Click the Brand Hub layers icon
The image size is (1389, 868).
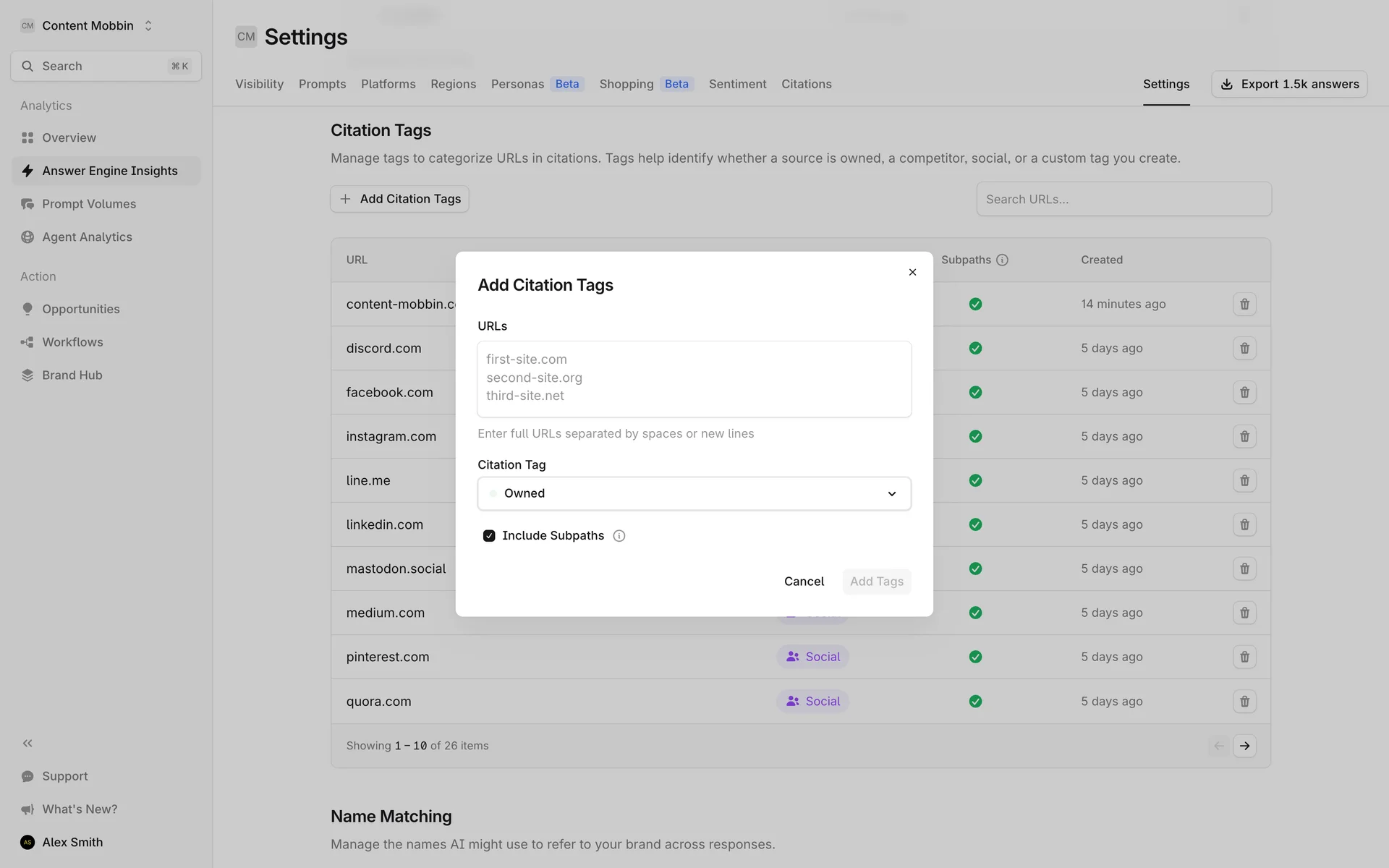[27, 375]
